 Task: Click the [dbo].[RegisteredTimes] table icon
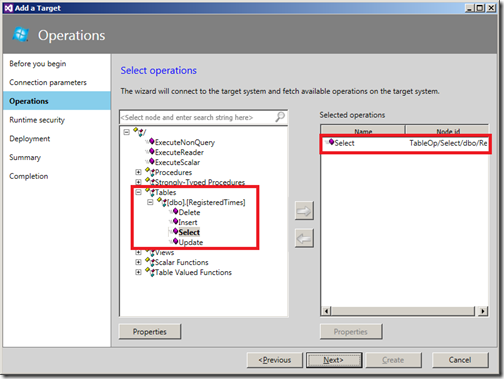pyautogui.click(x=162, y=202)
